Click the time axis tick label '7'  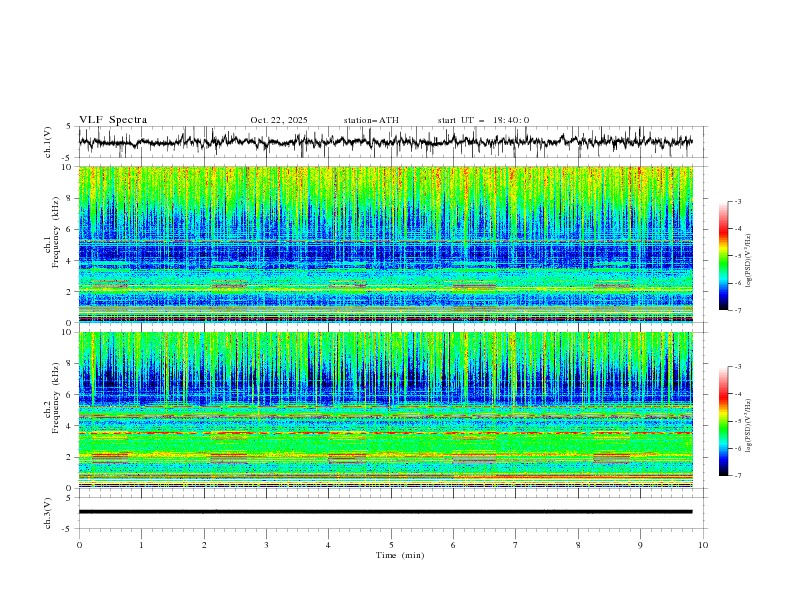(x=516, y=545)
